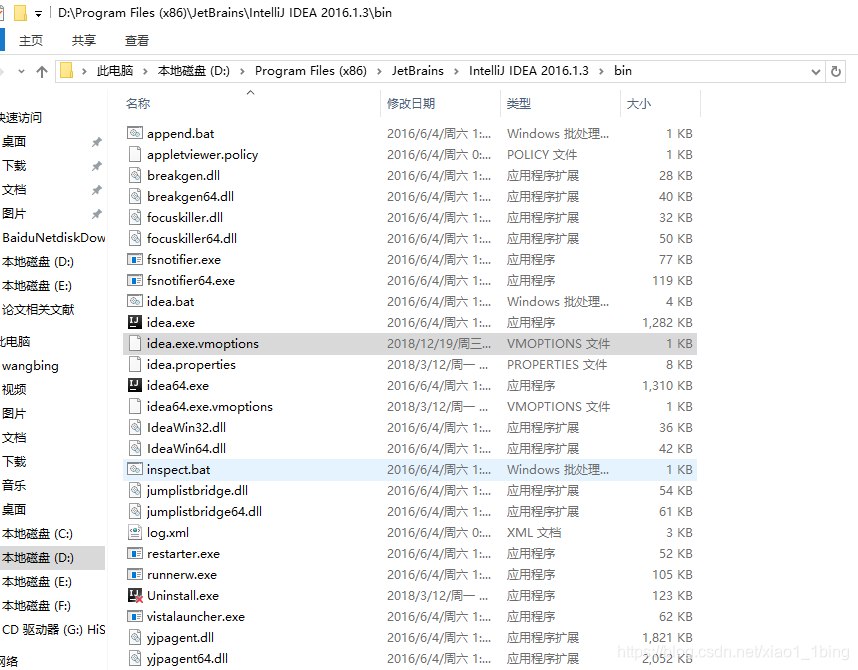The height and width of the screenshot is (670, 858).
Task: Expand chevron after JetBrains in path
Action: [456, 71]
